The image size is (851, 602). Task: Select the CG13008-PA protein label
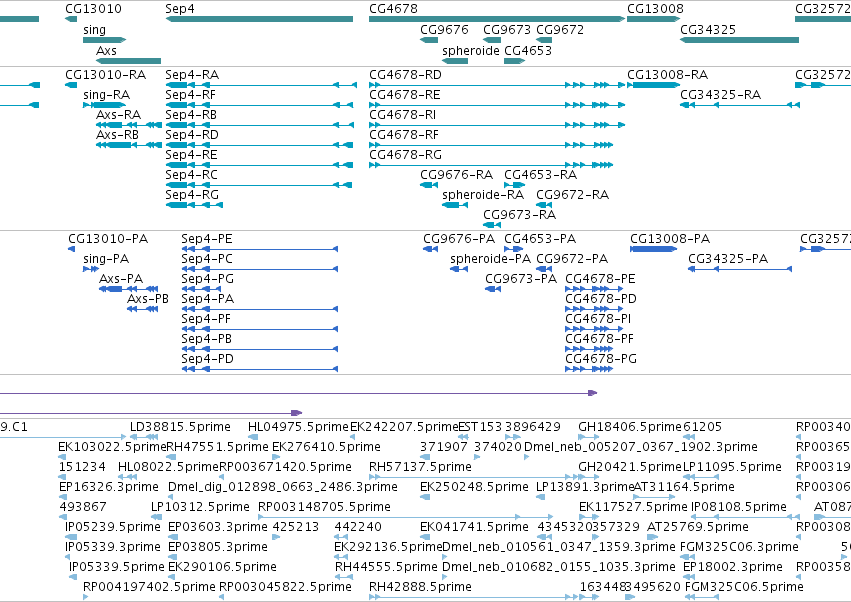tap(670, 239)
